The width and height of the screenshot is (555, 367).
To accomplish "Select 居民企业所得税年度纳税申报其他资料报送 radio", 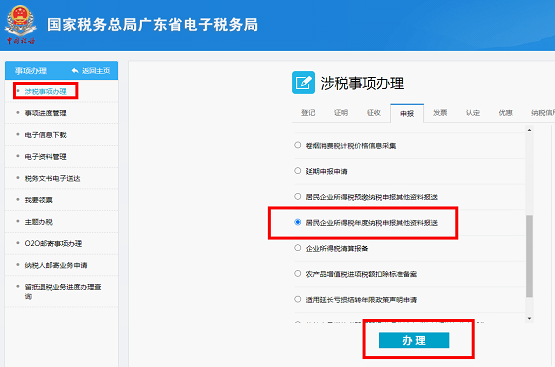I will point(298,222).
